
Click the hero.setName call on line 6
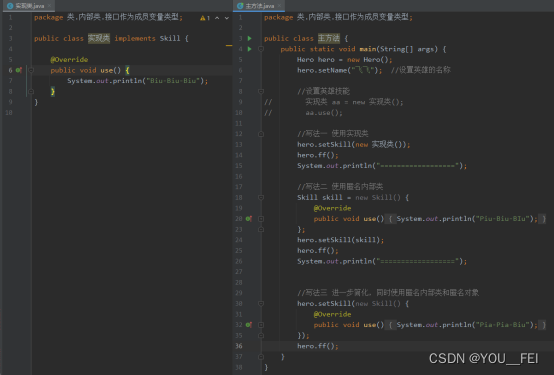(340, 70)
